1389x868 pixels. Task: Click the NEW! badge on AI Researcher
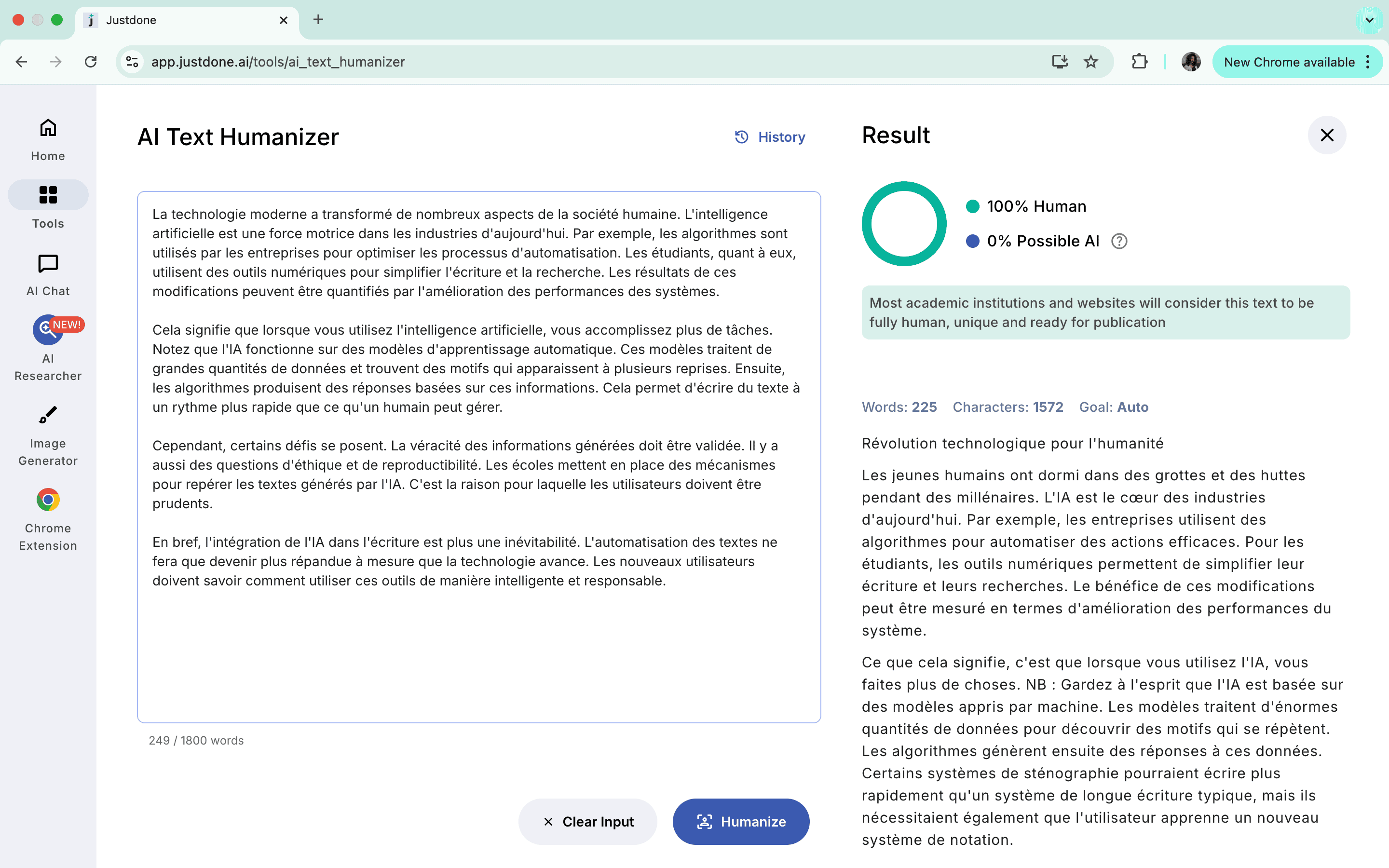(x=67, y=325)
